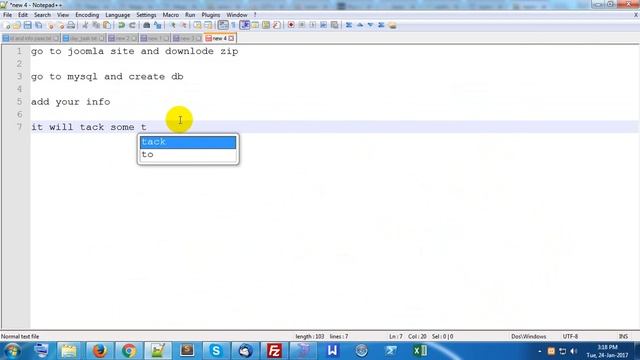Select 'to' autocomplete suggestion
The width and height of the screenshot is (640, 360).
(x=188, y=155)
